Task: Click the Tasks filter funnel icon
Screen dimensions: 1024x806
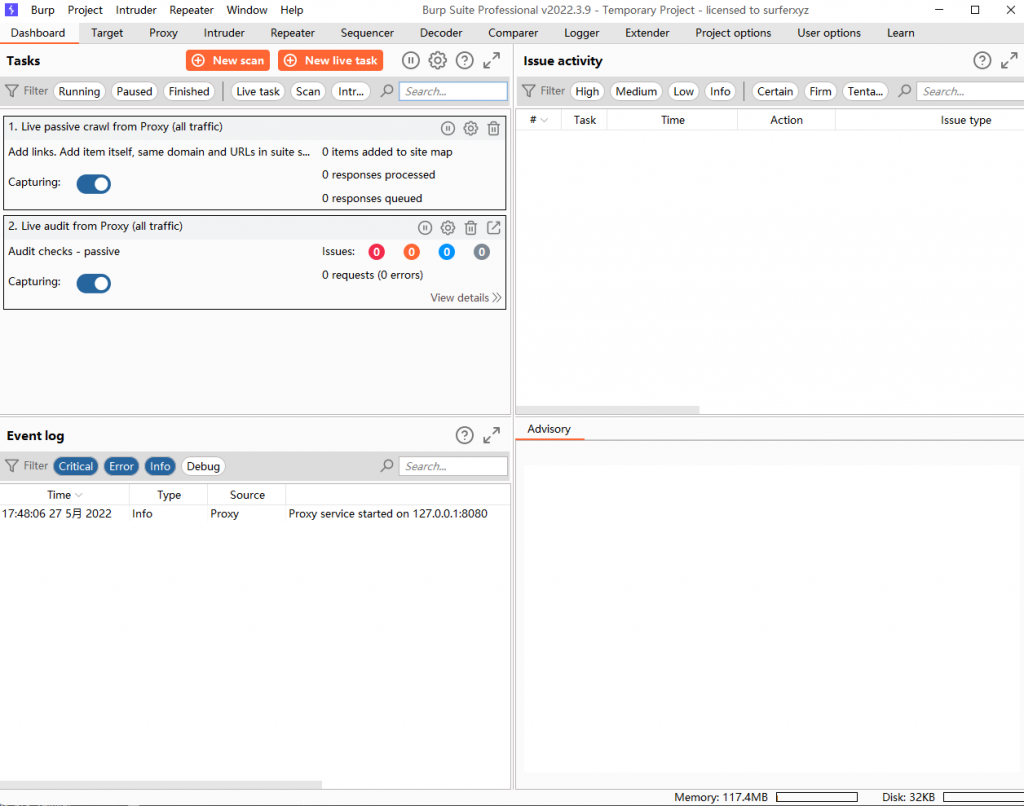Action: 12,91
